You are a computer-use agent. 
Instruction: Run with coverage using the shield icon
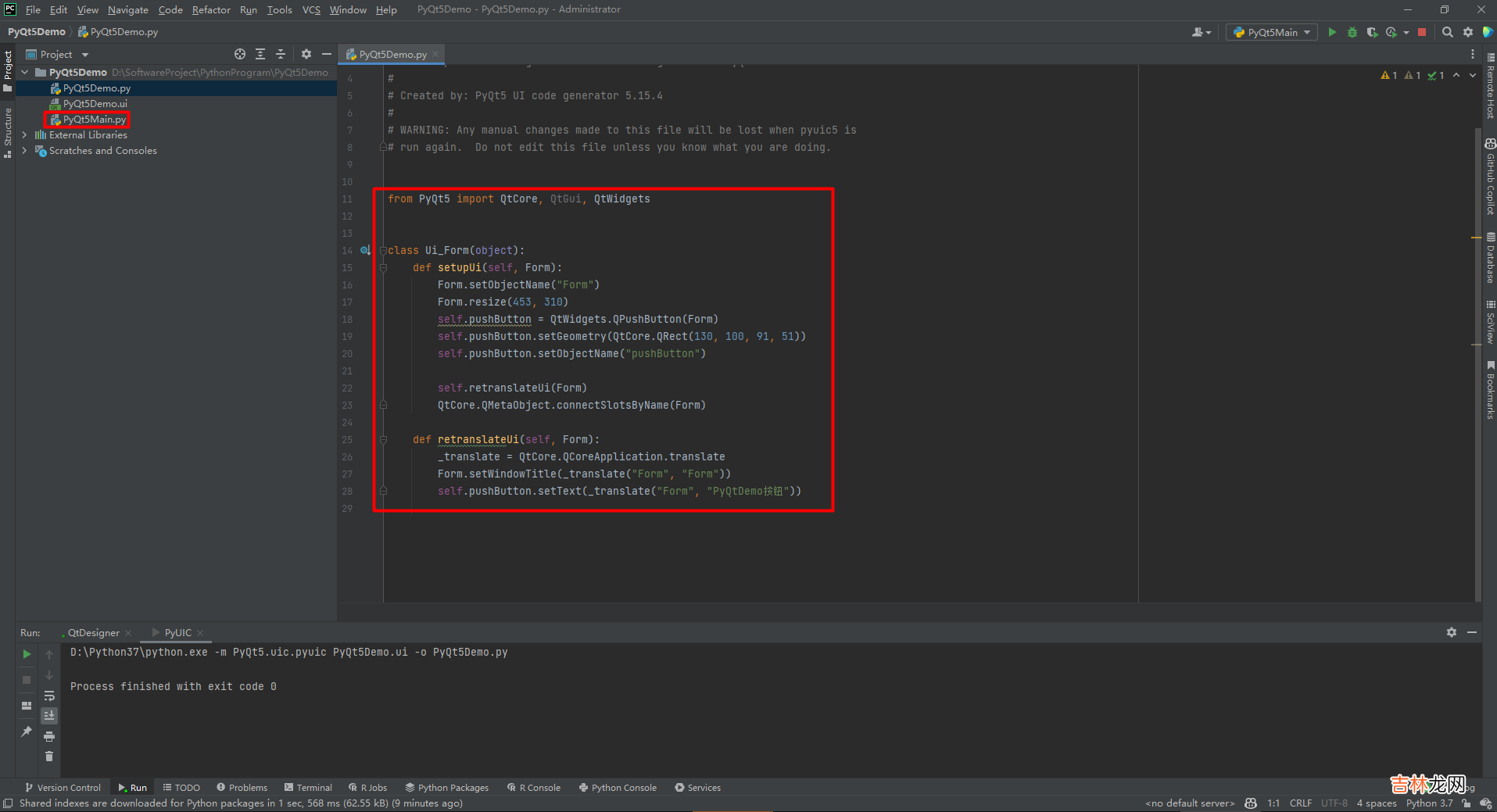coord(1372,32)
